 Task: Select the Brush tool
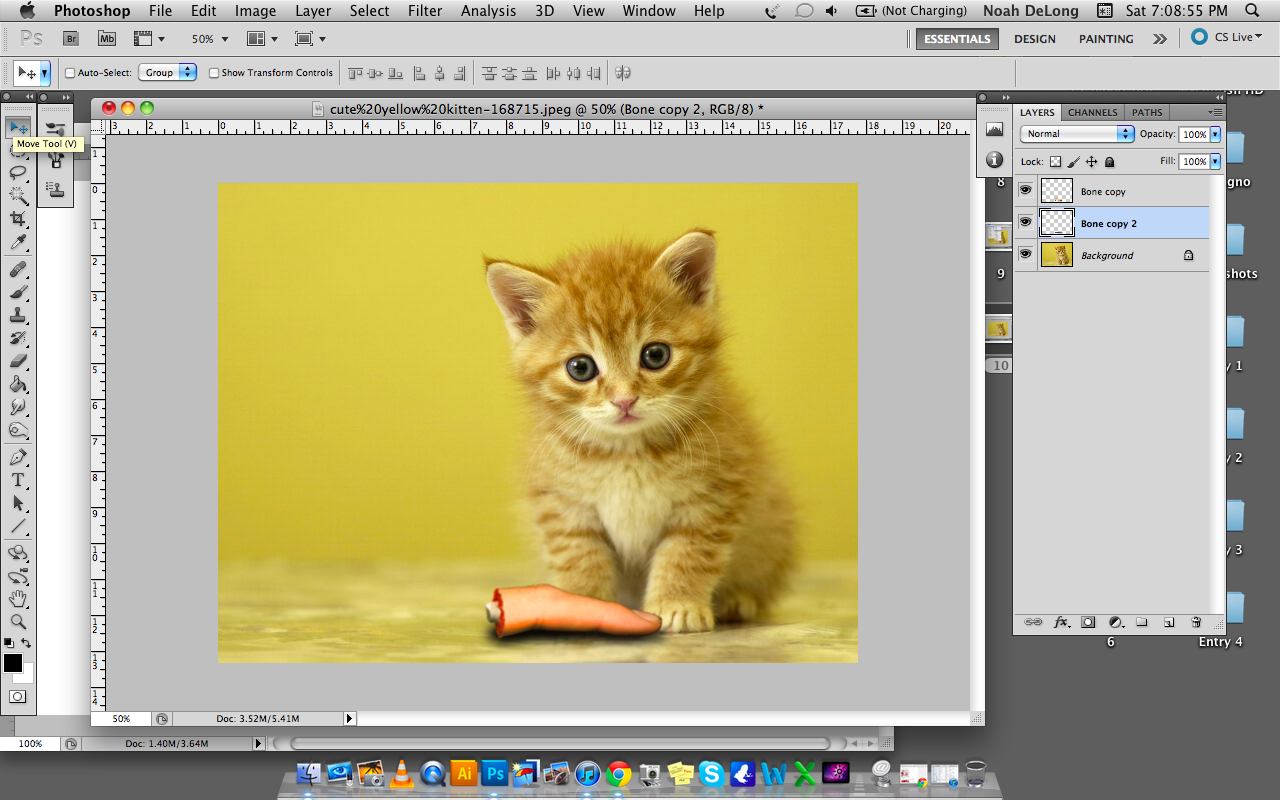(x=18, y=292)
